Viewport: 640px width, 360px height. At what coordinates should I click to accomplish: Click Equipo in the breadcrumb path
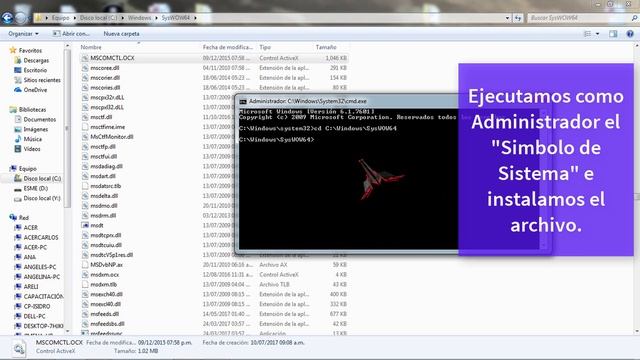coord(60,18)
